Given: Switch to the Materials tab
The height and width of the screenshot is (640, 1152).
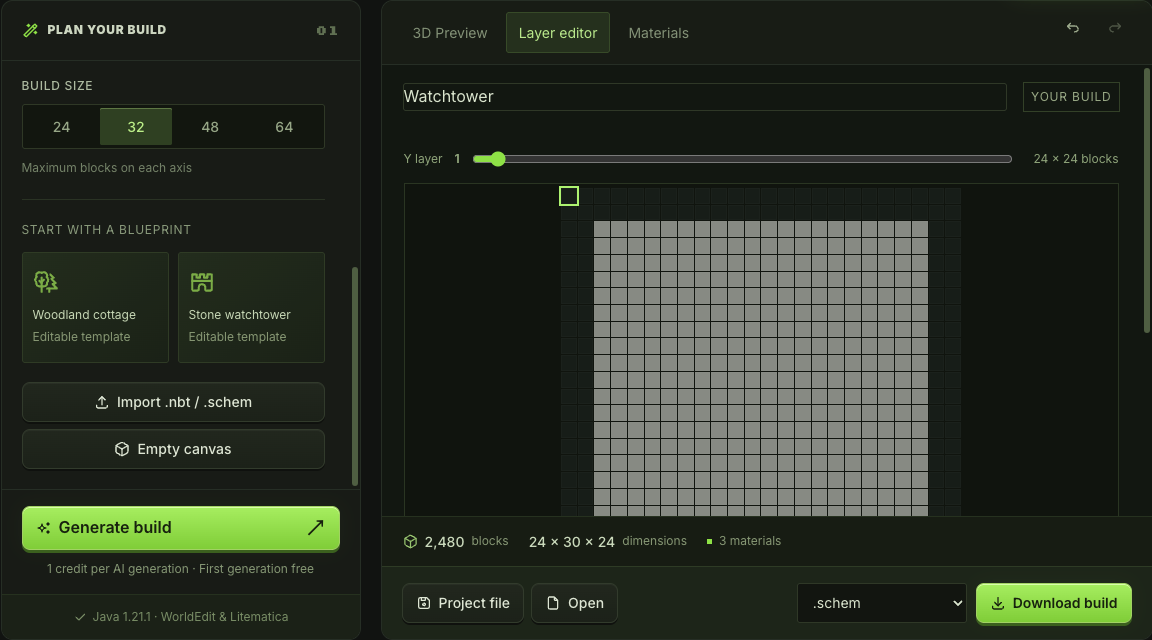Looking at the screenshot, I should (x=658, y=33).
